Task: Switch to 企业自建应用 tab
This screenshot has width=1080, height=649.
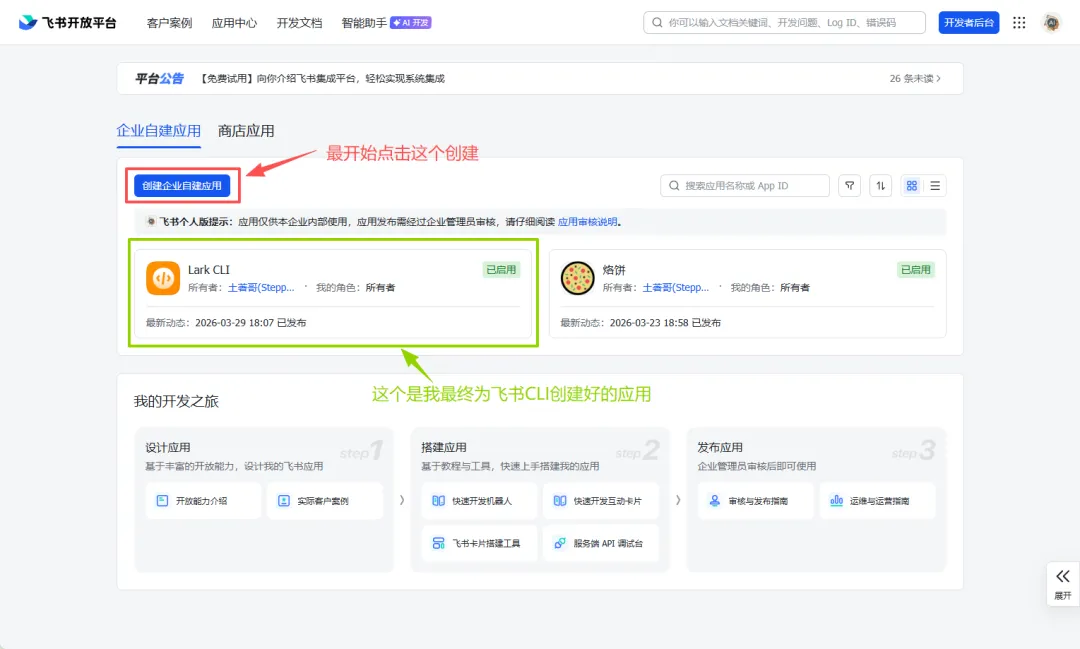Action: click(158, 131)
